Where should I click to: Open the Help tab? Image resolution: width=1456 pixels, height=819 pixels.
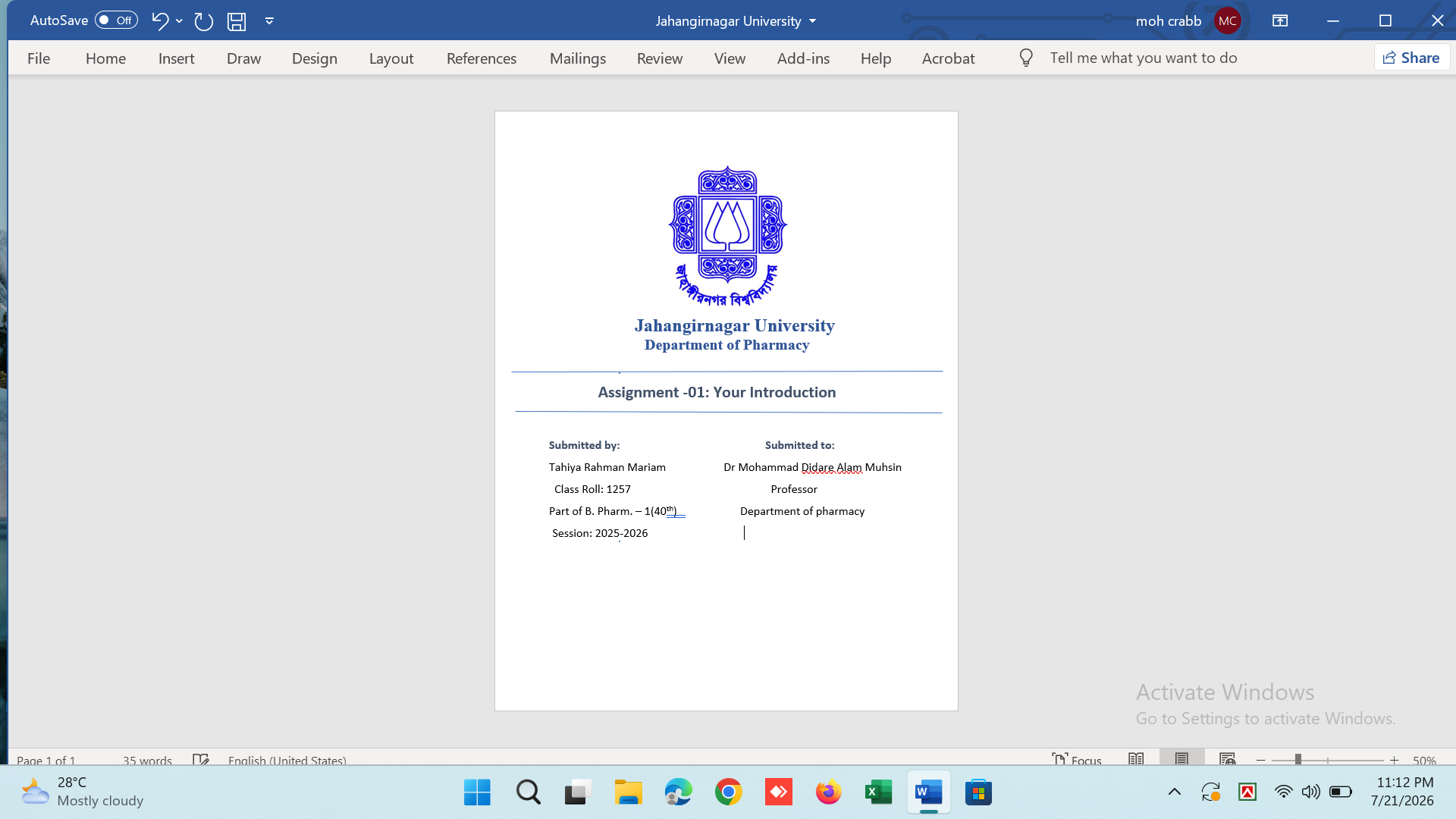coord(876,58)
